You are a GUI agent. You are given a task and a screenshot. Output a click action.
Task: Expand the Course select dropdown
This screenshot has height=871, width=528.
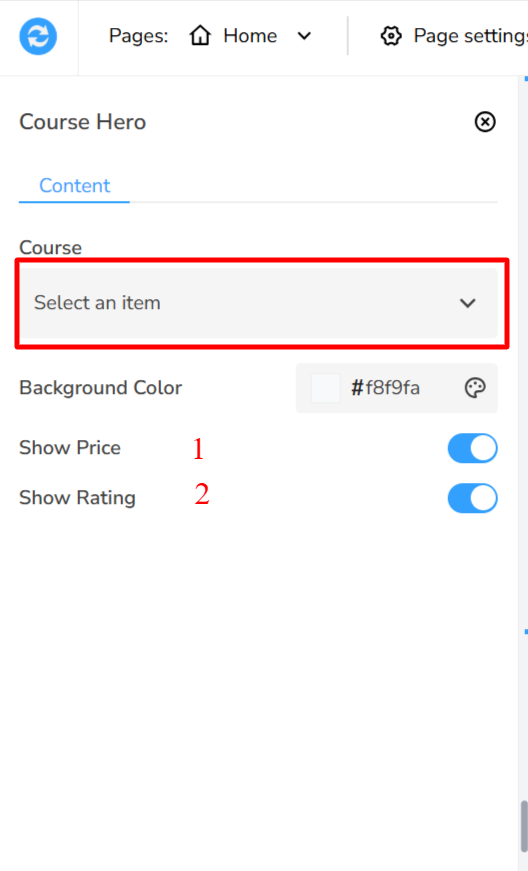[259, 303]
